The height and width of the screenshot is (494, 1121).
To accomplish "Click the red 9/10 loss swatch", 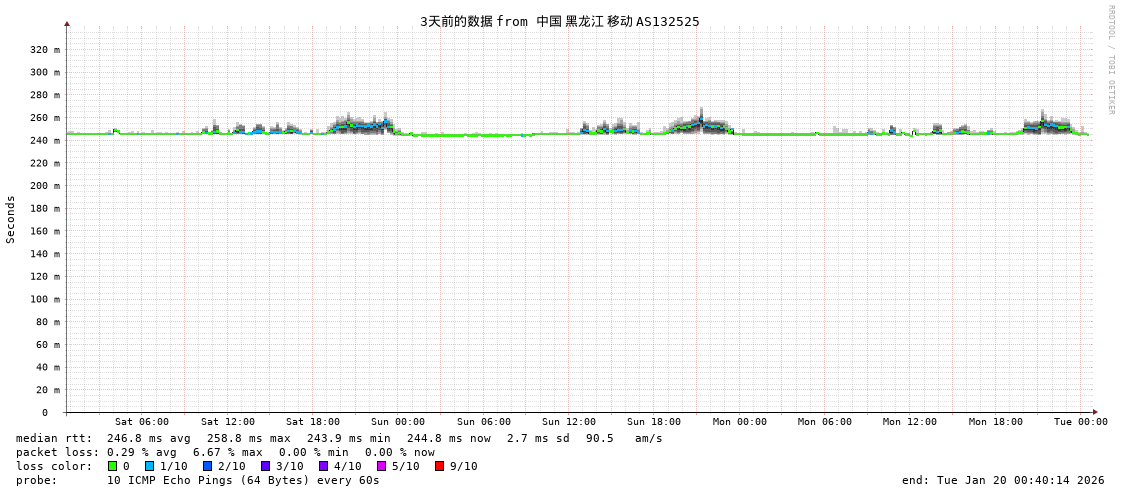I will tap(440, 466).
